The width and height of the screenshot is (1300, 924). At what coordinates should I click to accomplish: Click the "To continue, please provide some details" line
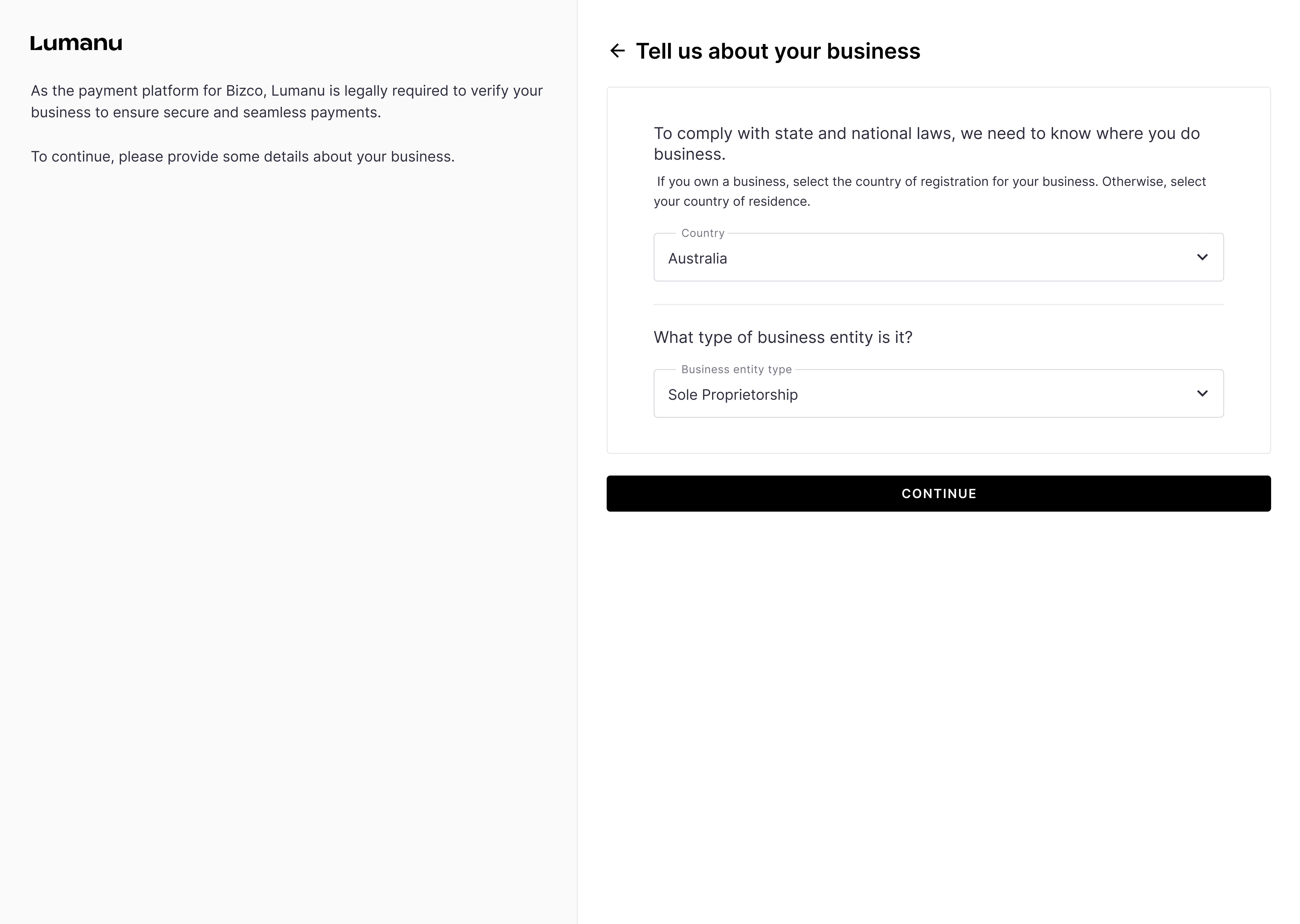click(242, 157)
